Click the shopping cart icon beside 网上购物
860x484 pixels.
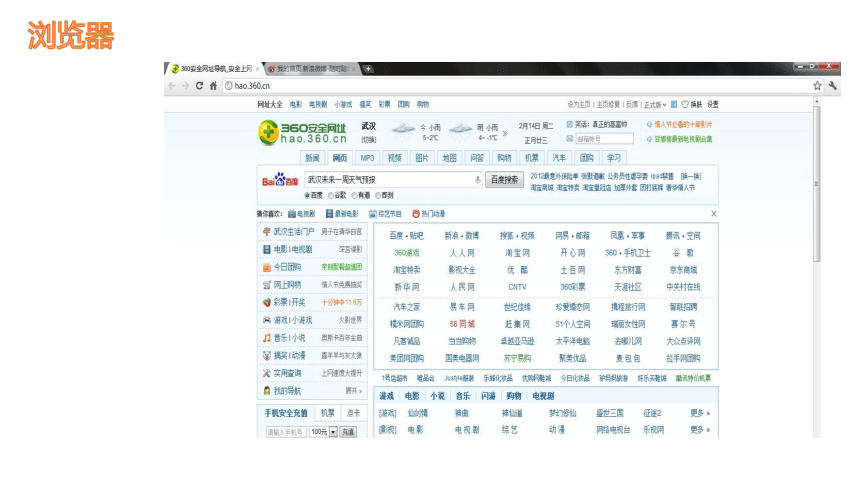(267, 285)
